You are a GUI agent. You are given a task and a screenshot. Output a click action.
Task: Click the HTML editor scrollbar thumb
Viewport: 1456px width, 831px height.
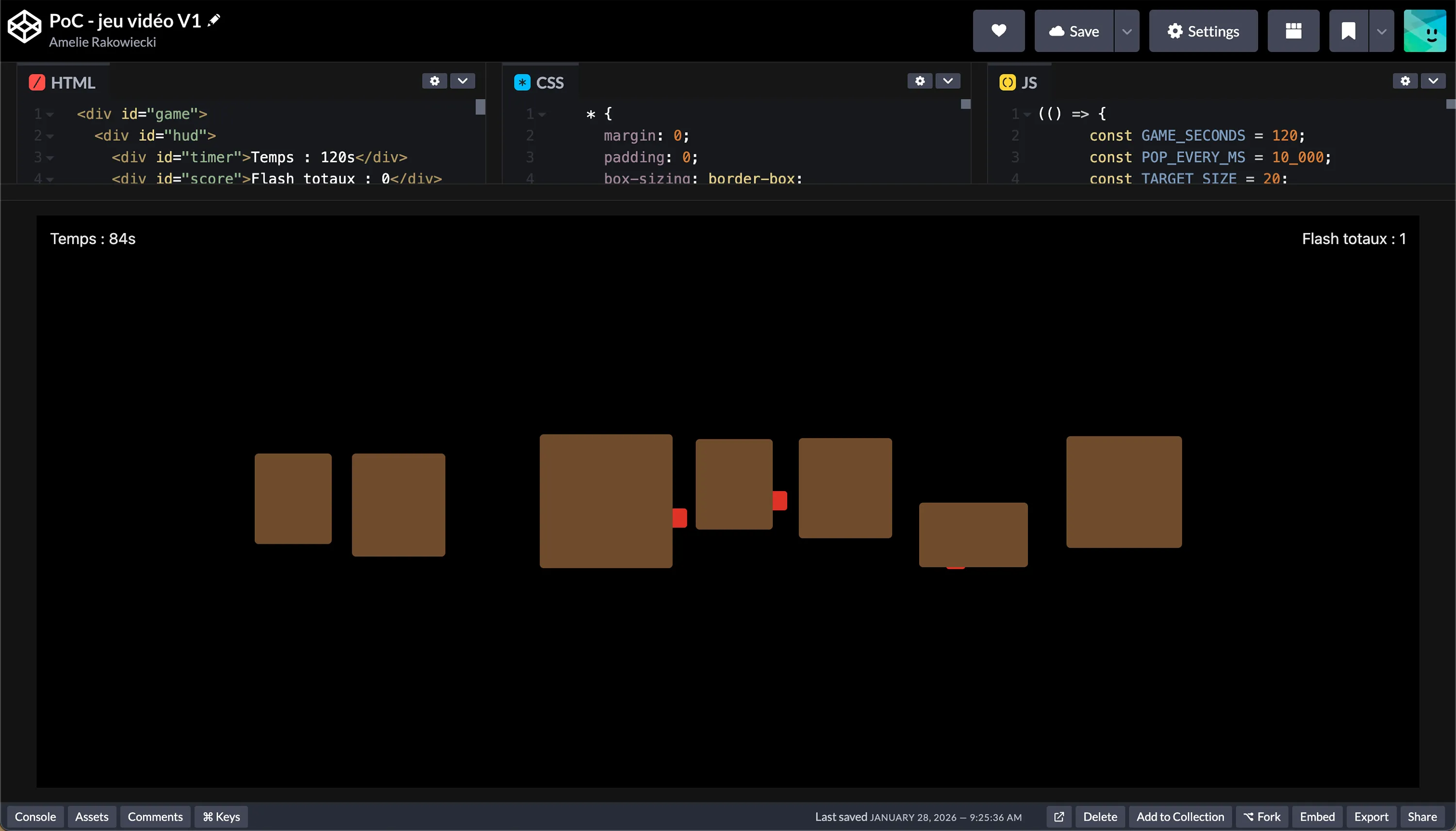480,107
